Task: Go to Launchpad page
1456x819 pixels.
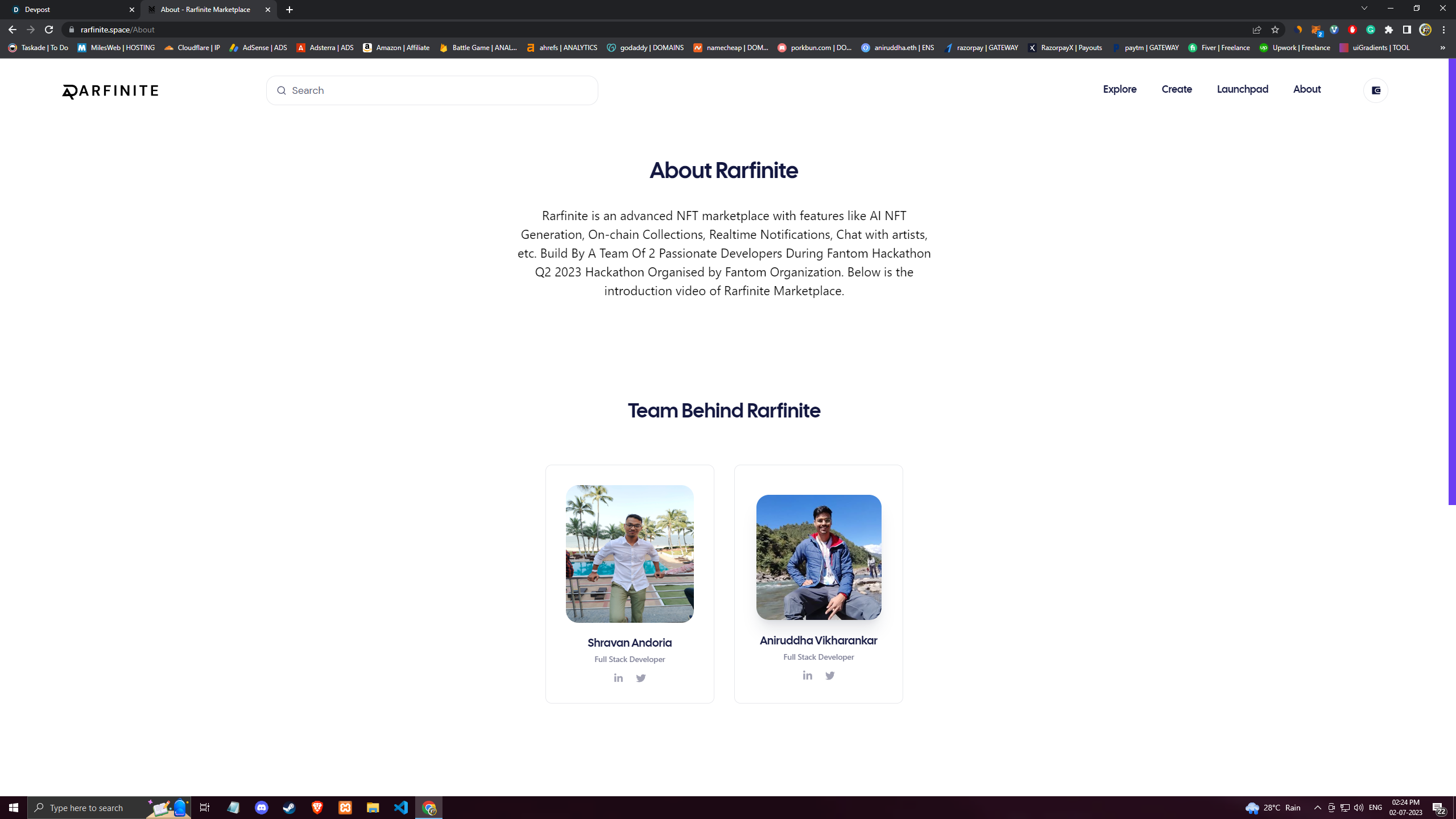Action: (1242, 89)
